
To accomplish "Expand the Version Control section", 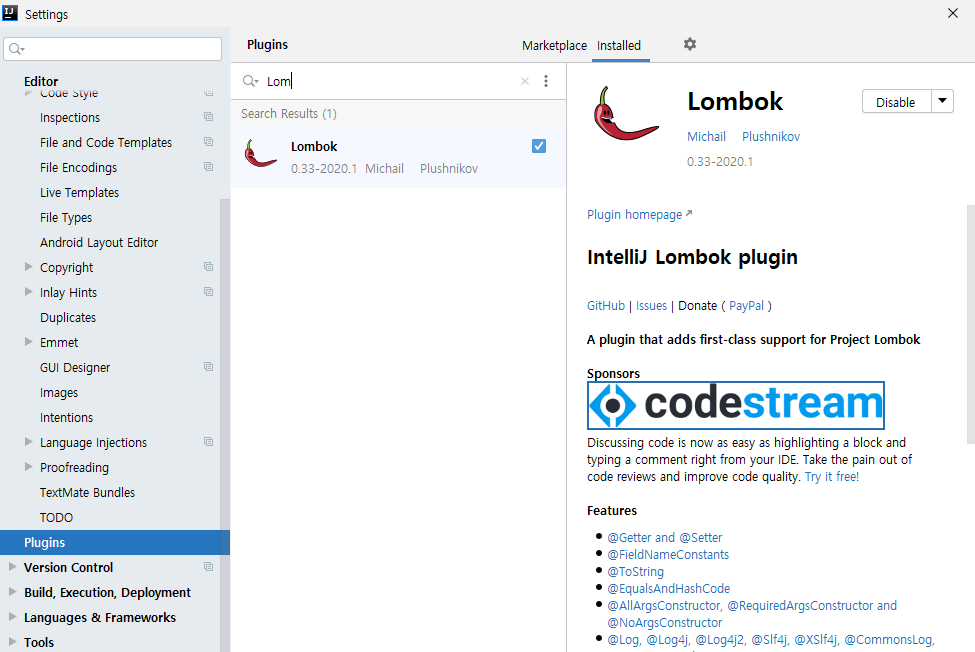I will coord(12,567).
